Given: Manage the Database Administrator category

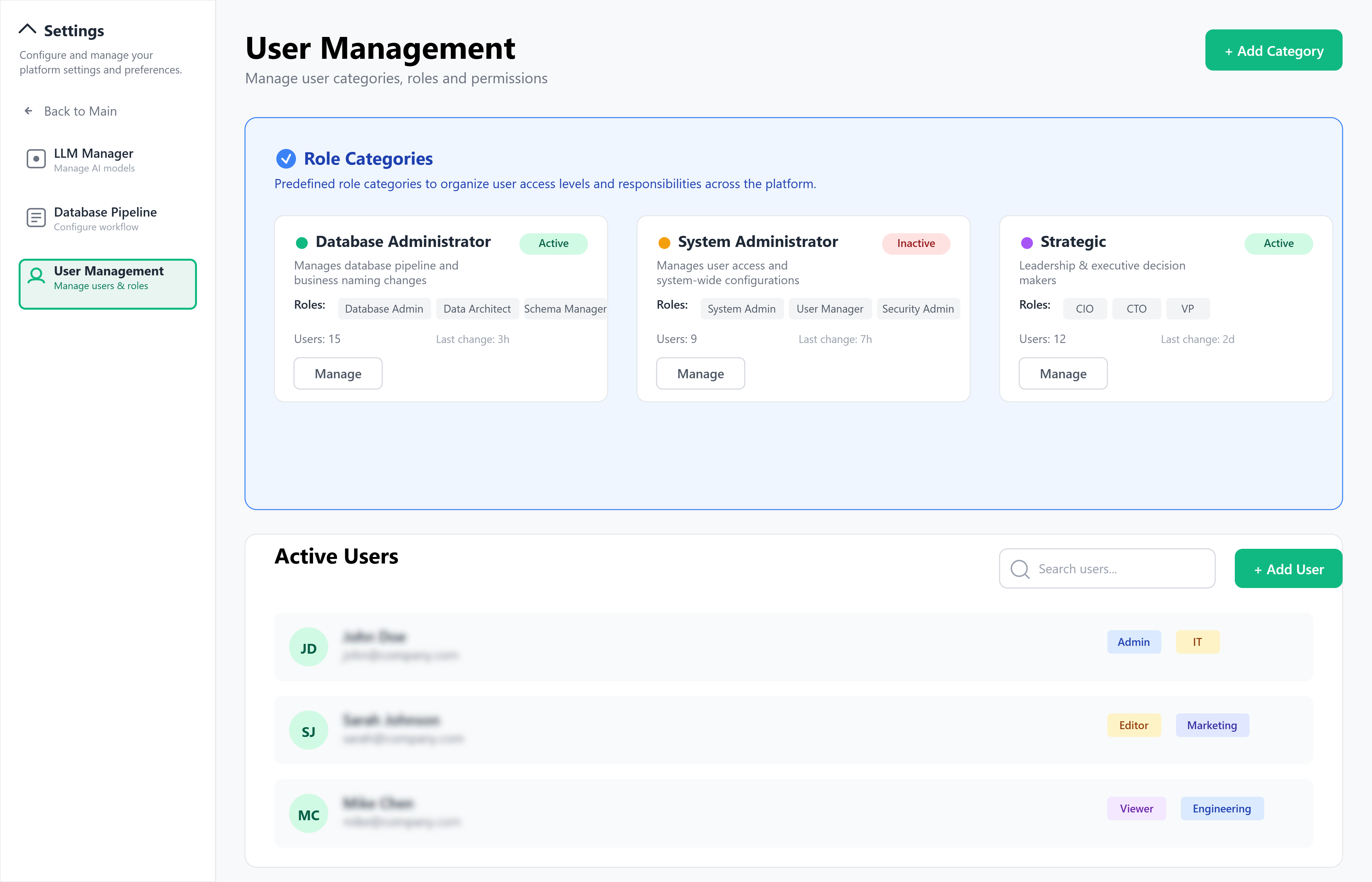Looking at the screenshot, I should (x=338, y=374).
